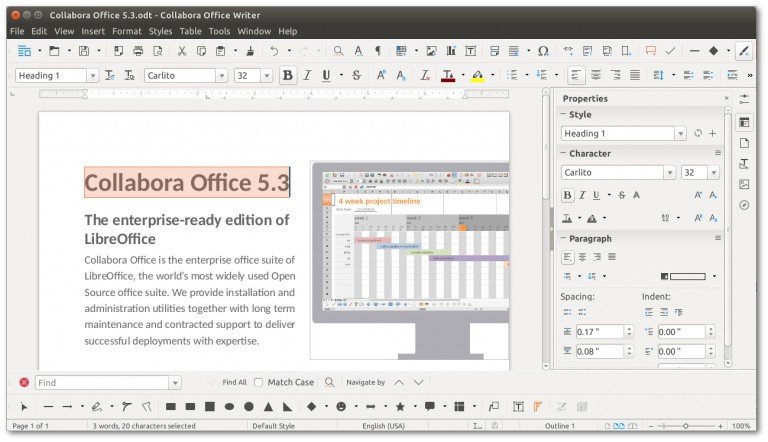Apply strikethrough from the formatting toolbar
Viewport: 768px width, 442px height.
coord(356,75)
